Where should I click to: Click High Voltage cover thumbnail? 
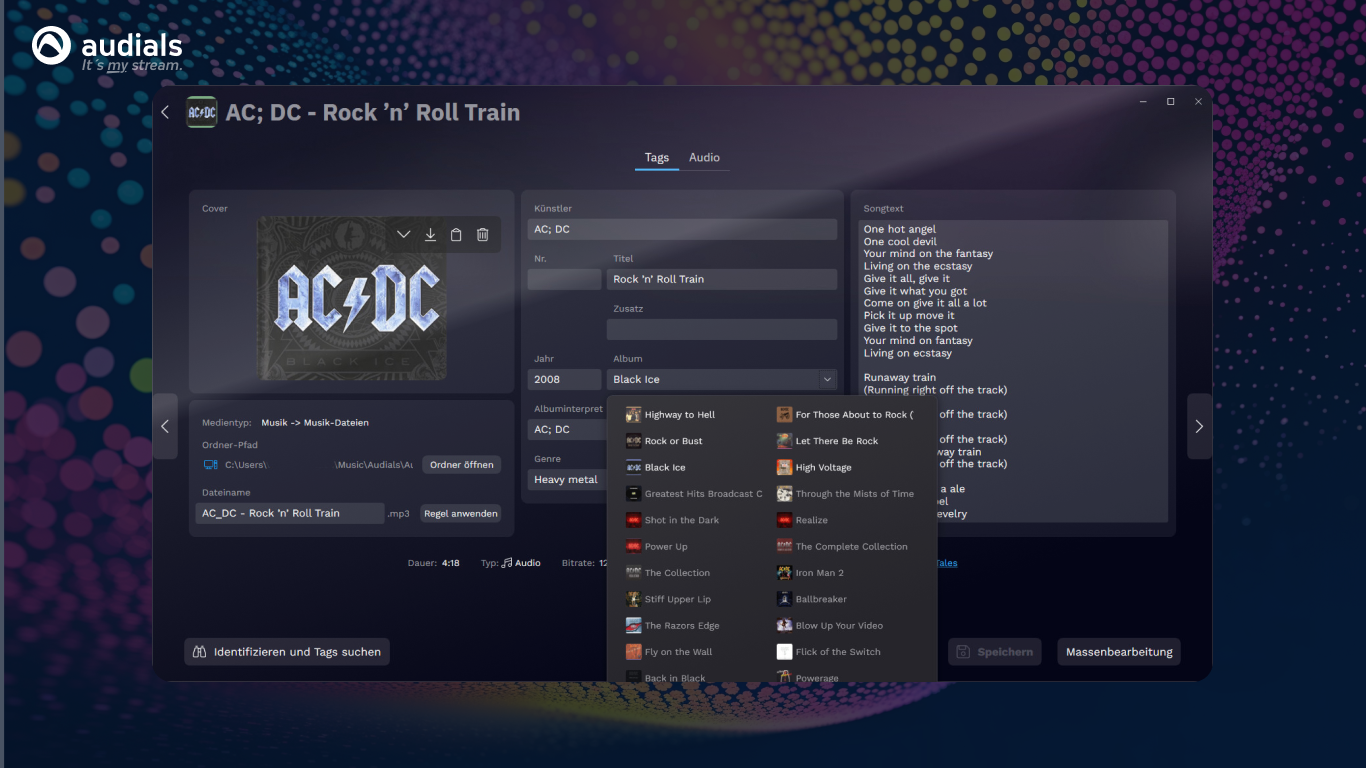(x=785, y=467)
